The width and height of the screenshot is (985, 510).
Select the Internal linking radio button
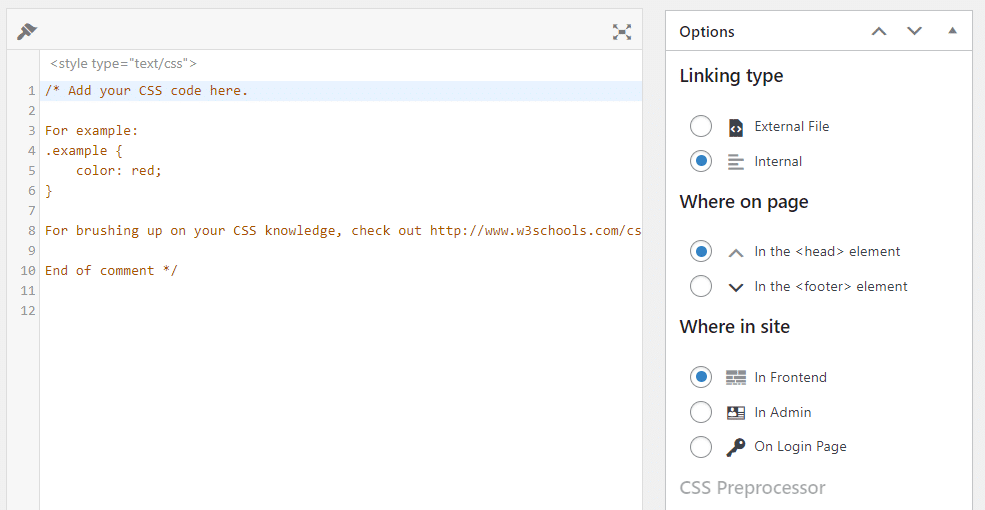(x=701, y=161)
